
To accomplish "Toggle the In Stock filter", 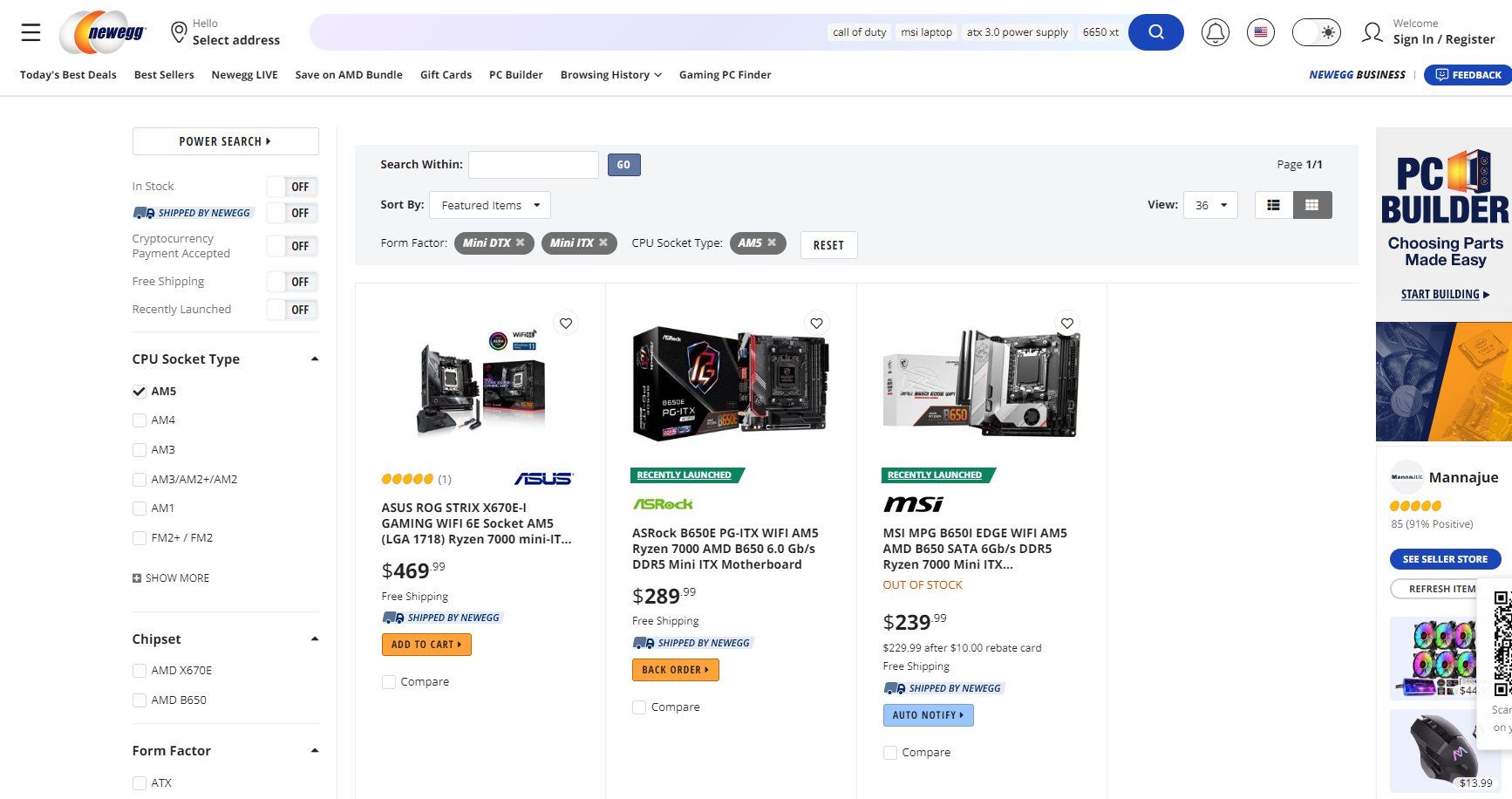I will pyautogui.click(x=292, y=187).
